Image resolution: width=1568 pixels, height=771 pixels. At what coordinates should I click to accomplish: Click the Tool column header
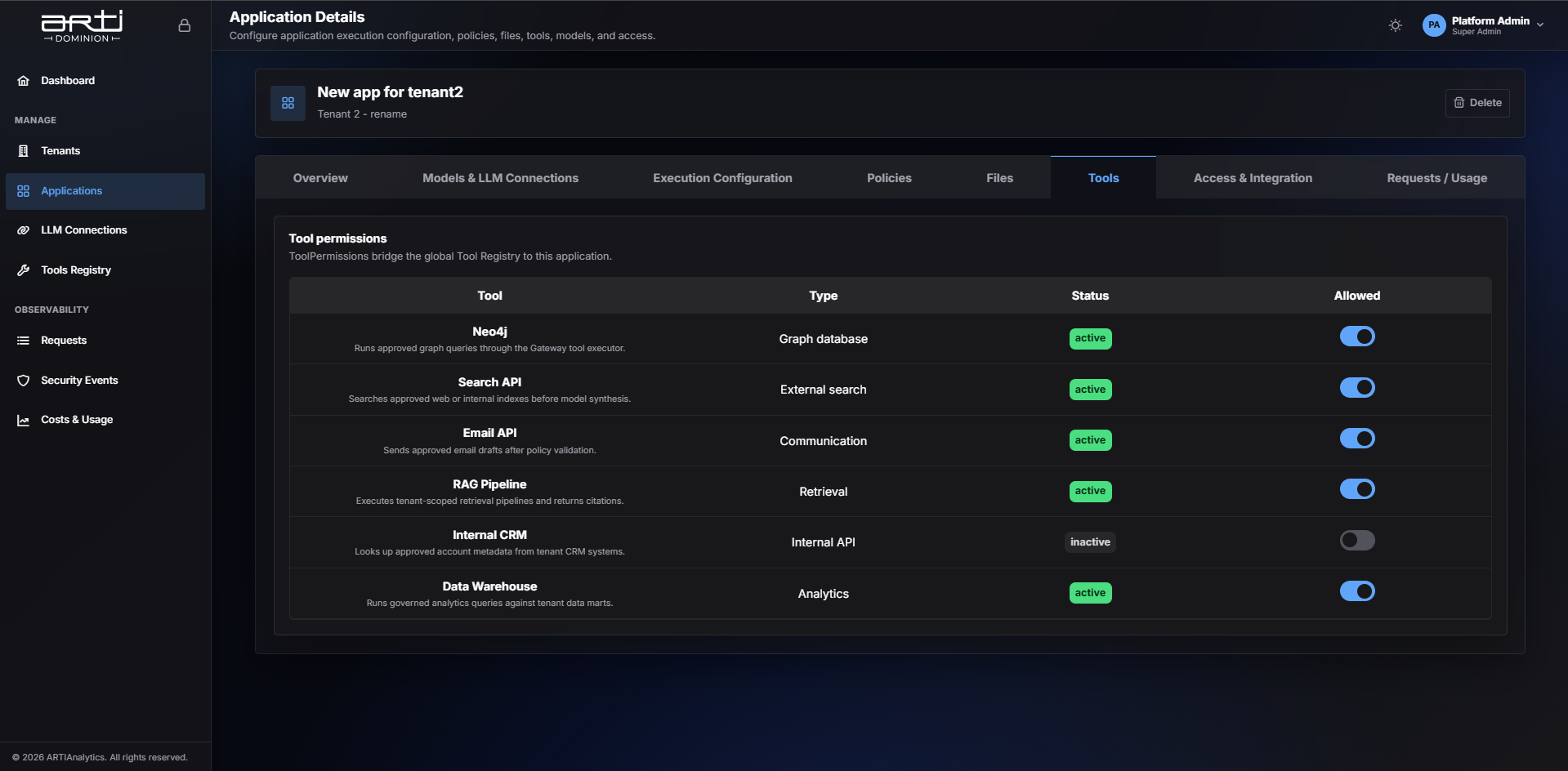tap(489, 296)
